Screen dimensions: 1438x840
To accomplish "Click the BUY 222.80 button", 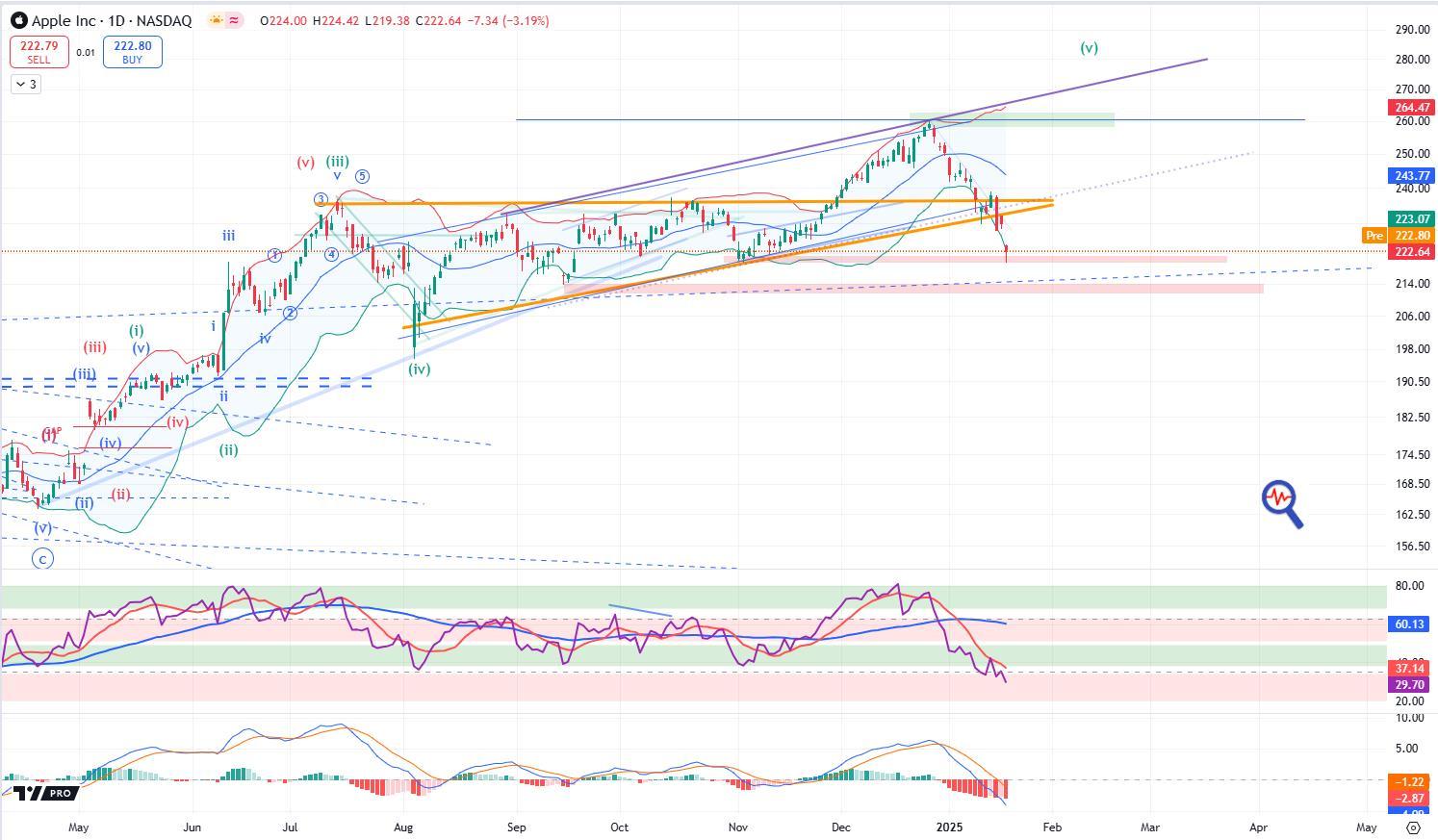I will [132, 52].
